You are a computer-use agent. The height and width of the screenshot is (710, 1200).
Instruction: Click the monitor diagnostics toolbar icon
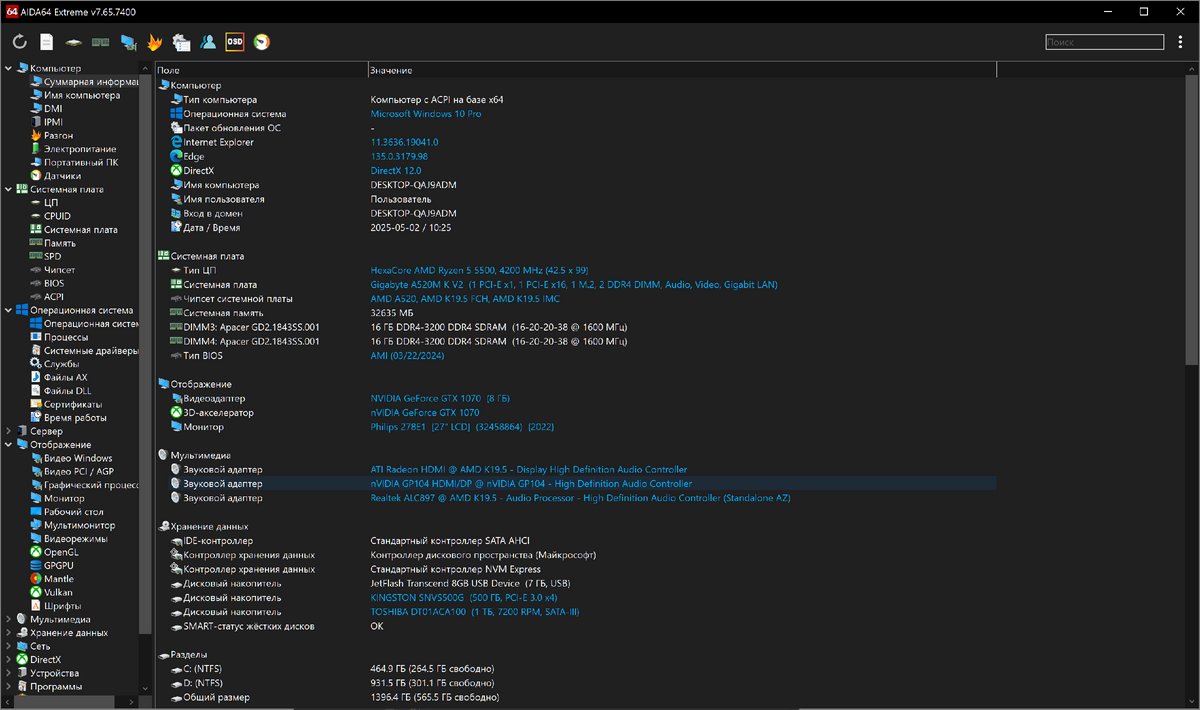coord(128,42)
